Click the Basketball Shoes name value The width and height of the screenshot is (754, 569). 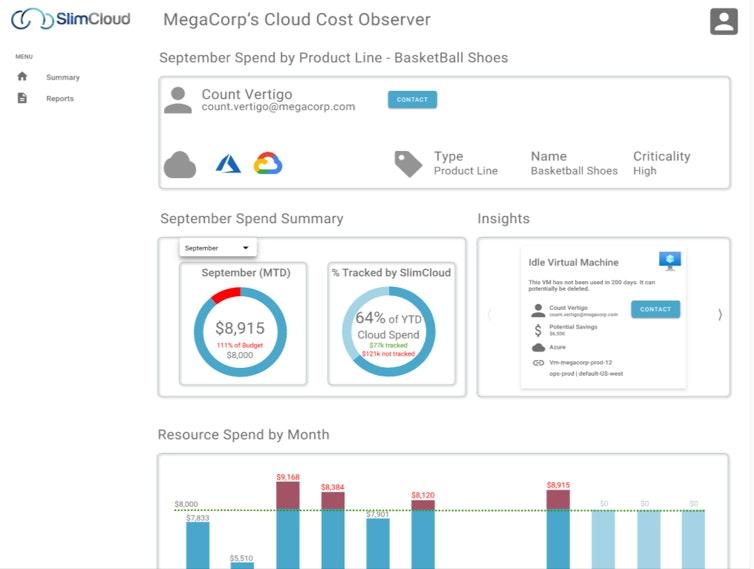coord(574,171)
